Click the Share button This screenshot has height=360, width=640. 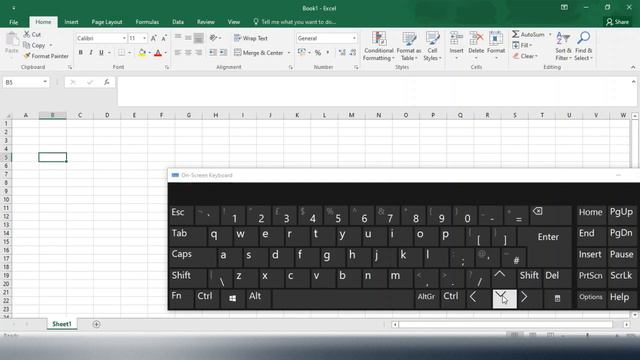(617, 22)
